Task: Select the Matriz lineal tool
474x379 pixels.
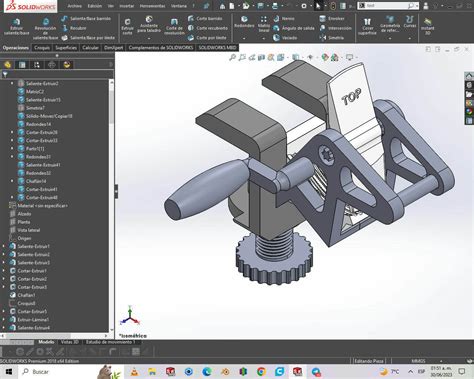Action: coord(264,24)
